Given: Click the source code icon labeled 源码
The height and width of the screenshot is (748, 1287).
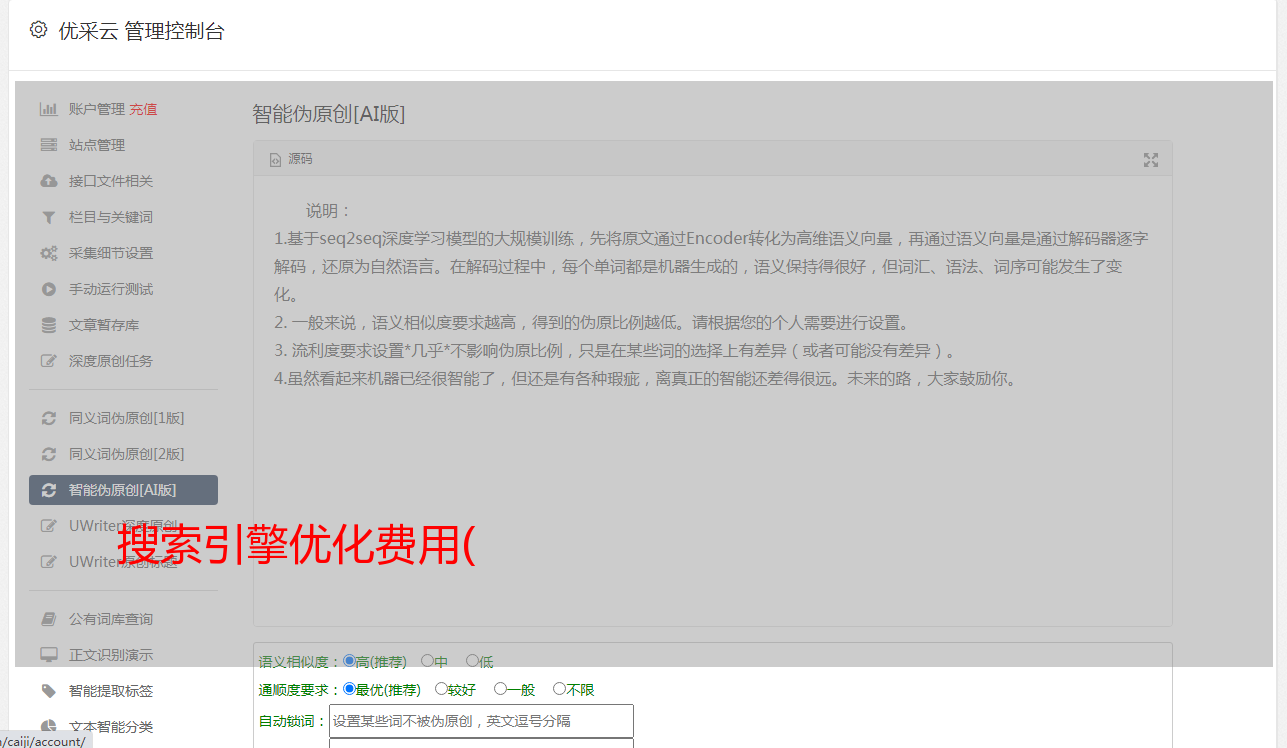Looking at the screenshot, I should 275,160.
